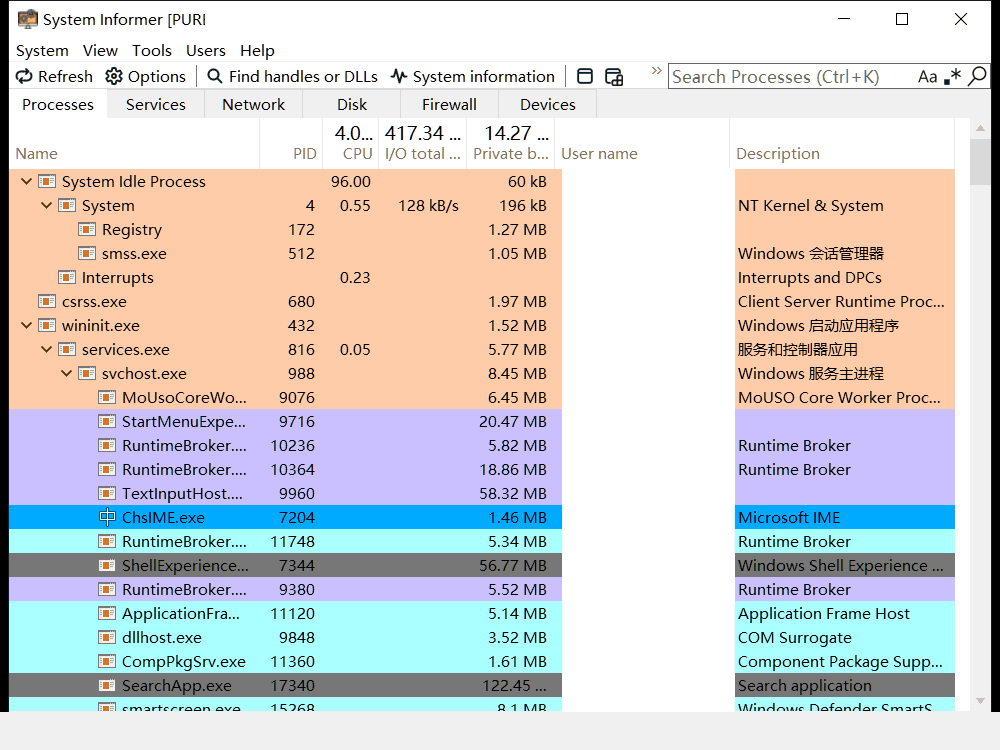Click the TextInputHost process icon

[x=107, y=494]
